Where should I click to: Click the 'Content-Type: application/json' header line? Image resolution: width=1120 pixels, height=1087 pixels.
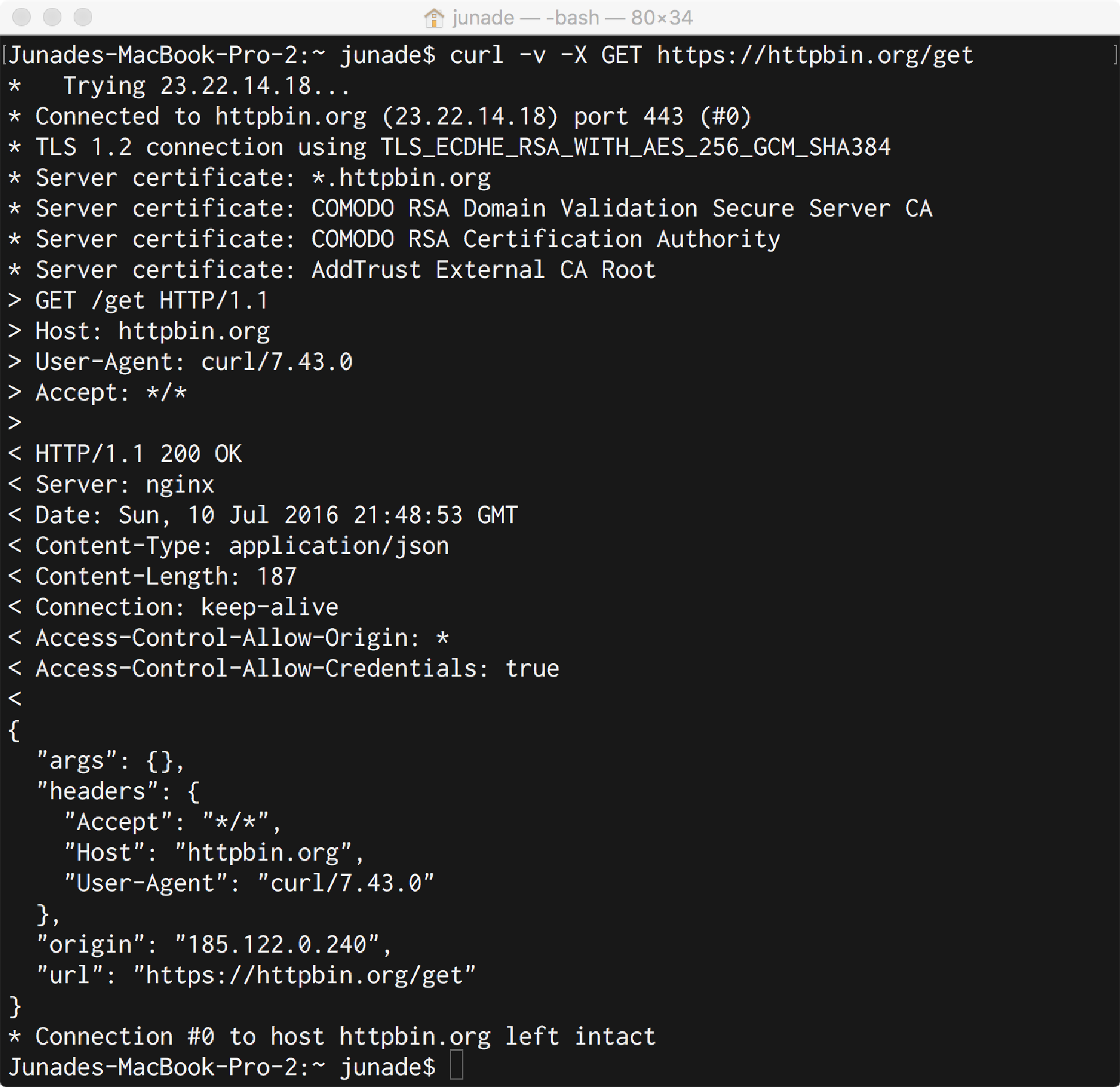click(x=242, y=546)
